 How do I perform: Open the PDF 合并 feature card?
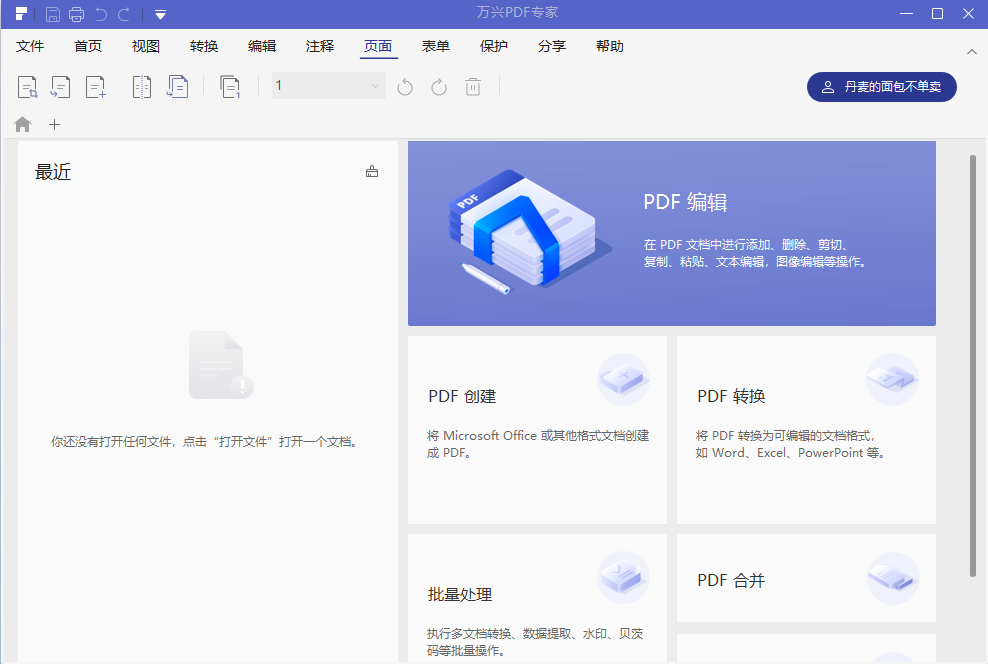[x=805, y=578]
